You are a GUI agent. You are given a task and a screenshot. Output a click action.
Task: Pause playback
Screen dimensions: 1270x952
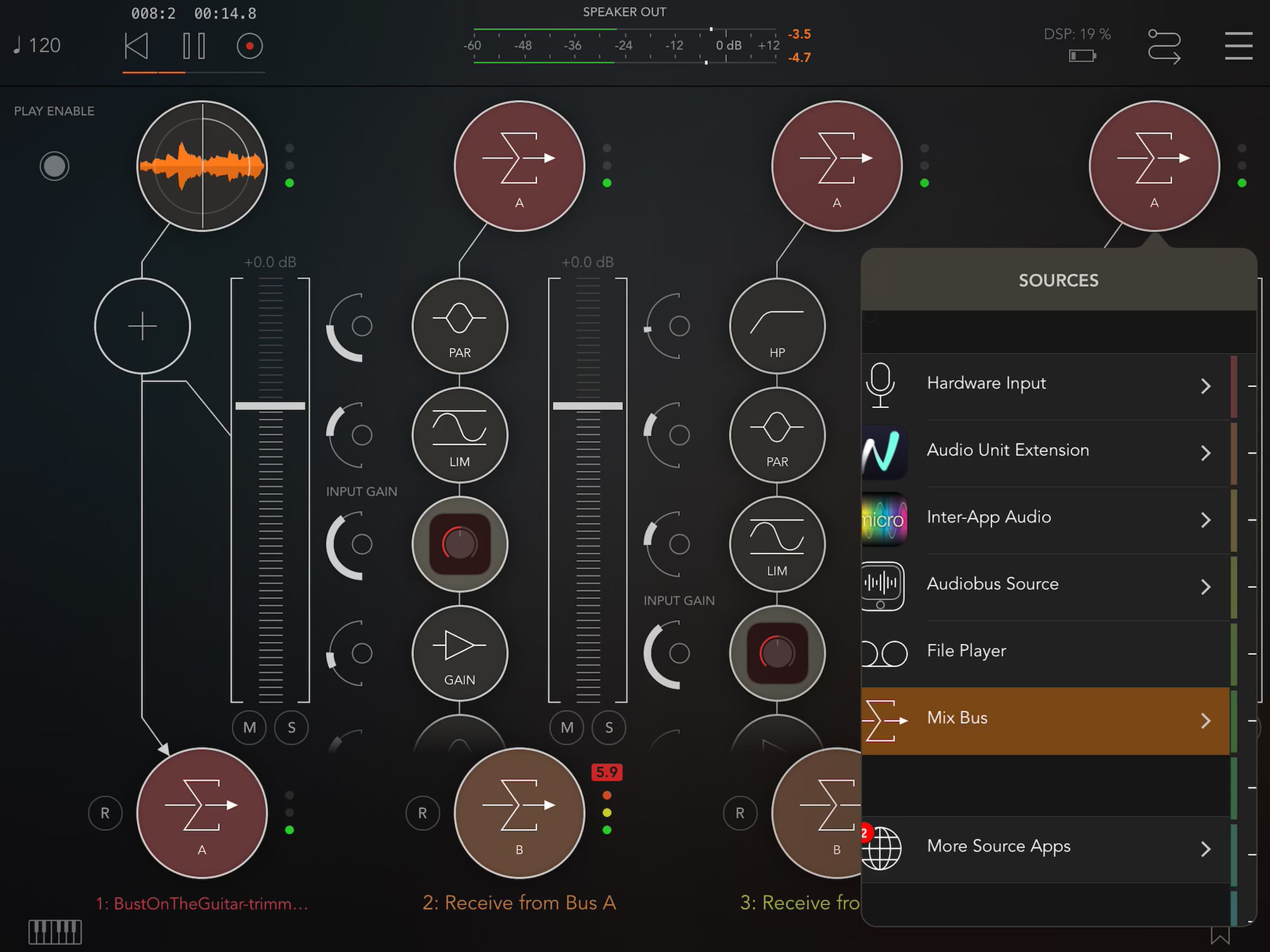pos(194,46)
